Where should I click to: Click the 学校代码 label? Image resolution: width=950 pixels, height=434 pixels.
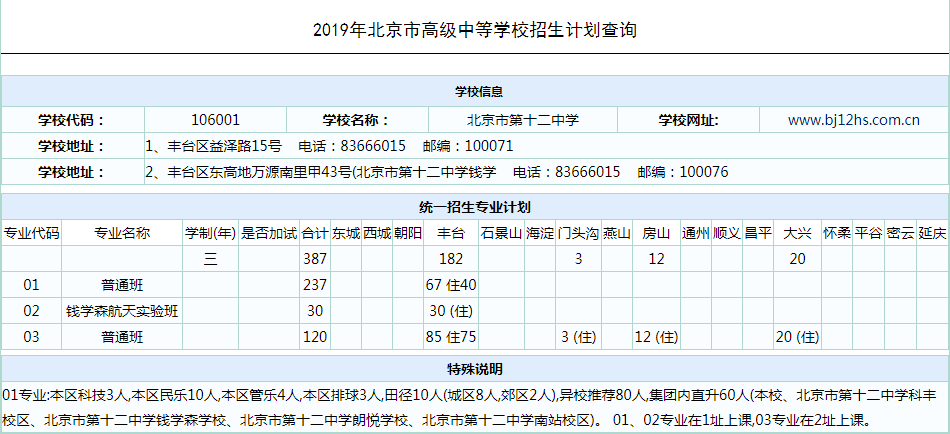[x=71, y=120]
